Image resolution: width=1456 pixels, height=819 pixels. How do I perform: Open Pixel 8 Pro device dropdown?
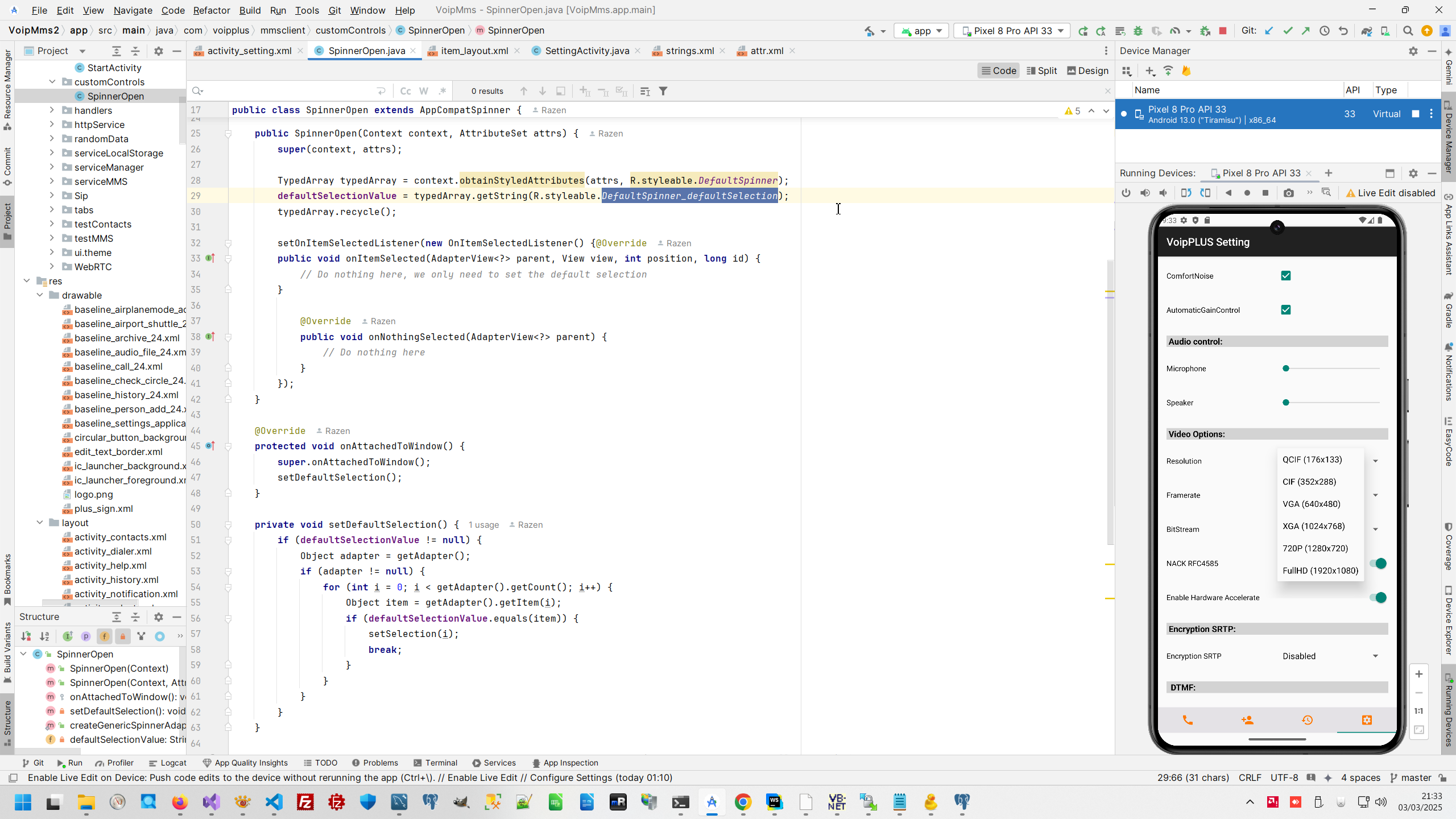1012,31
